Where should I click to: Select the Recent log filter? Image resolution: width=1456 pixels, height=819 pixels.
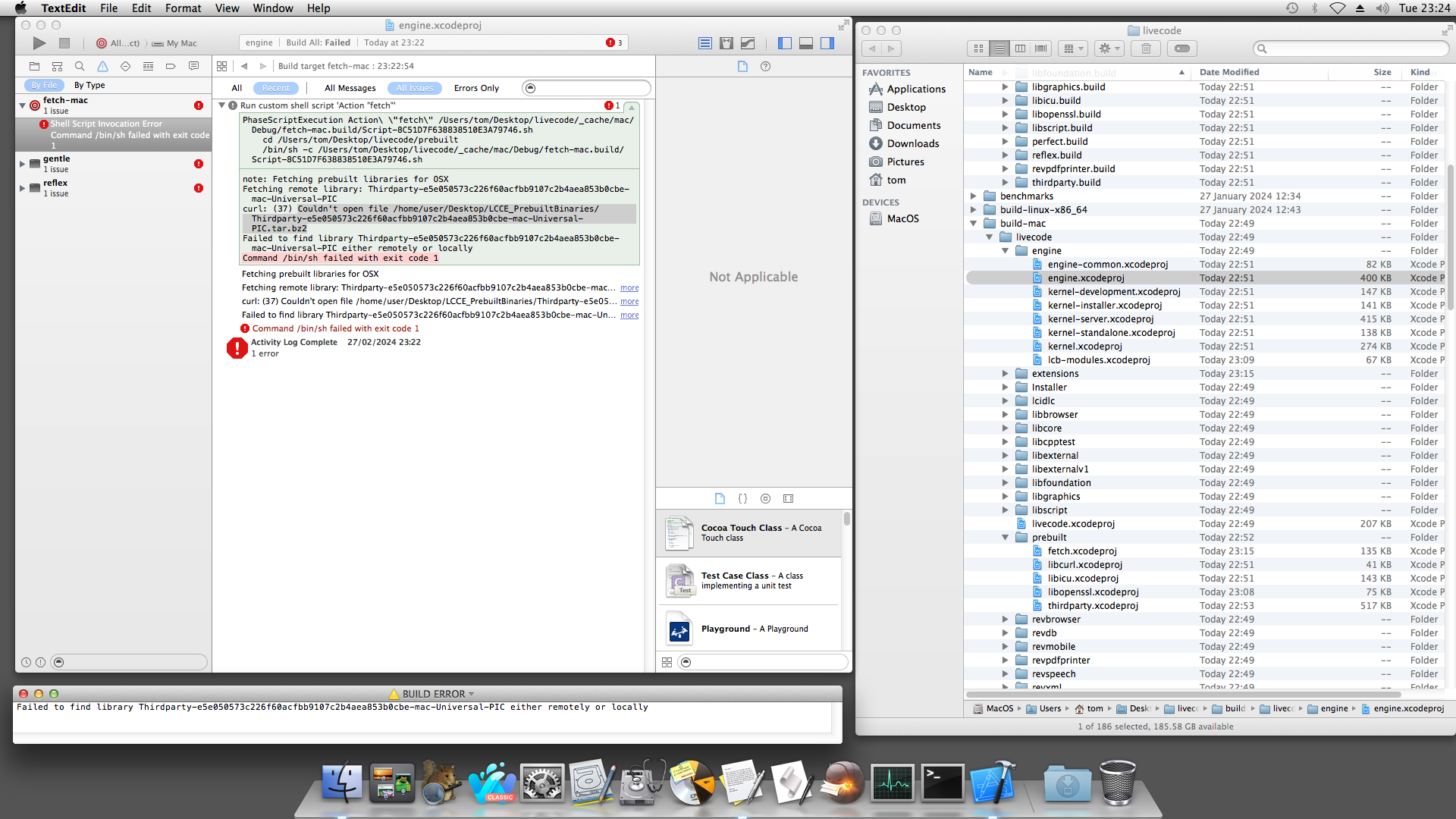click(275, 88)
